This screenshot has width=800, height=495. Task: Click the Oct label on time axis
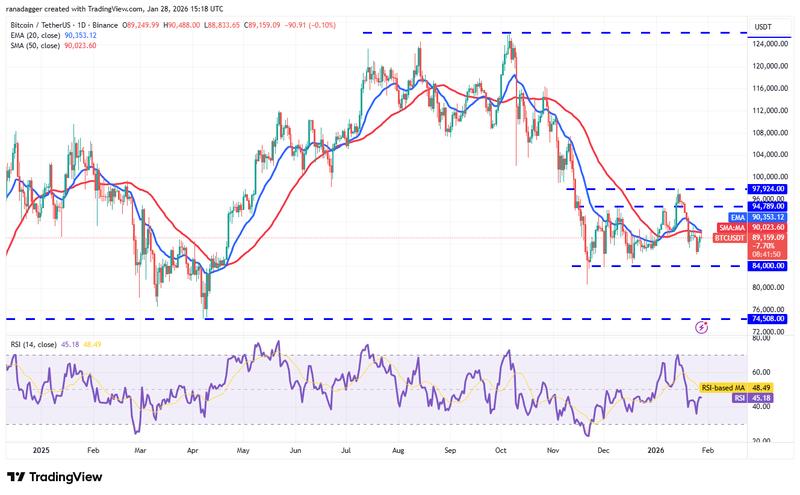499,451
